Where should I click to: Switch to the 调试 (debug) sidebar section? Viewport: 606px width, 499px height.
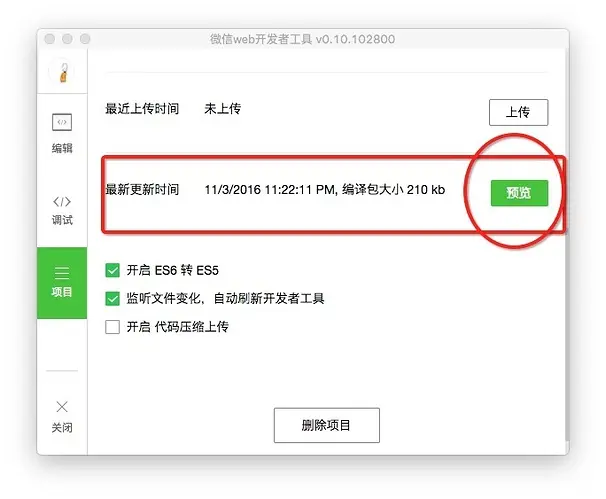[x=62, y=211]
